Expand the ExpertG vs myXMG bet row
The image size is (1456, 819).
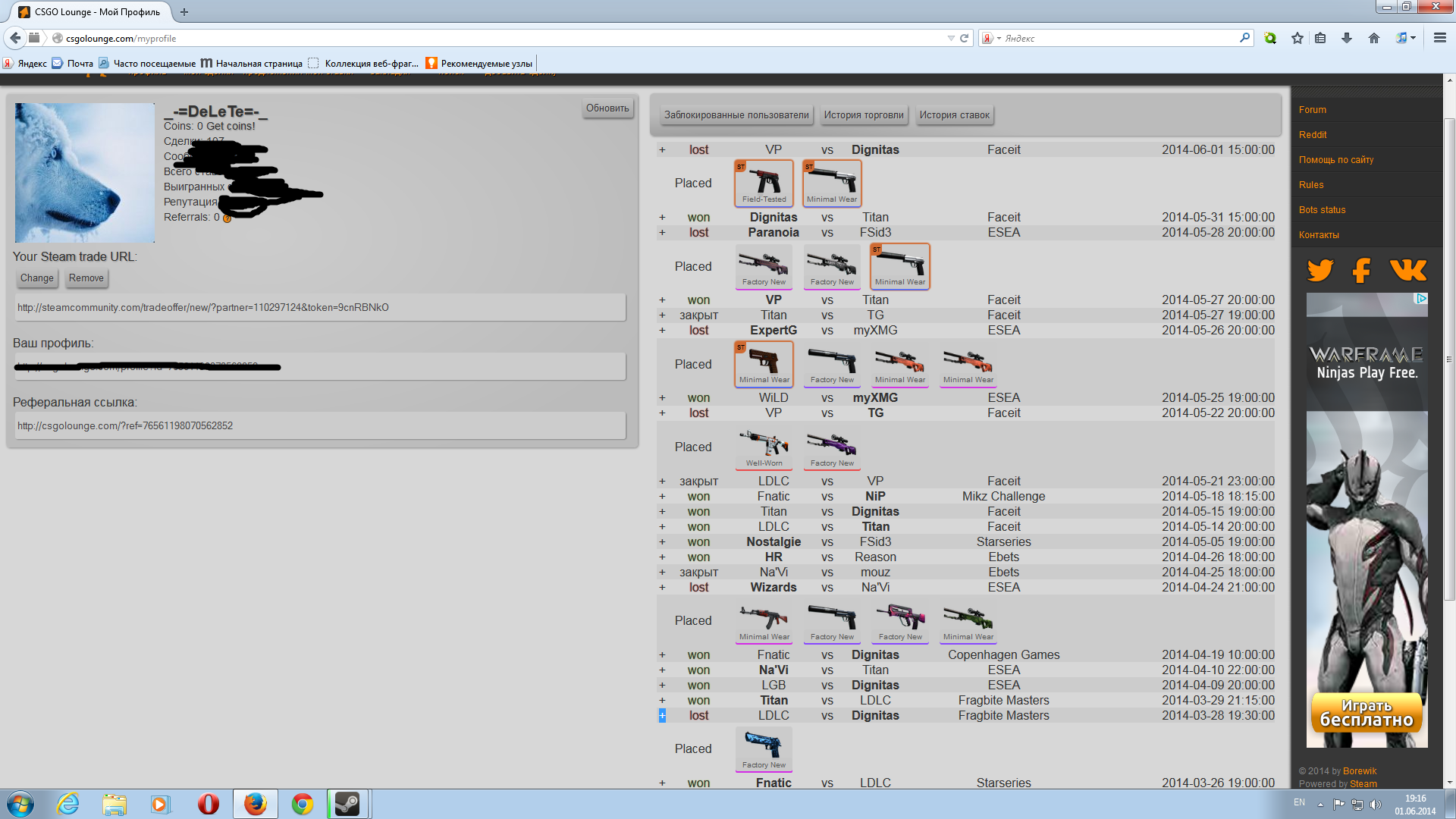[662, 331]
